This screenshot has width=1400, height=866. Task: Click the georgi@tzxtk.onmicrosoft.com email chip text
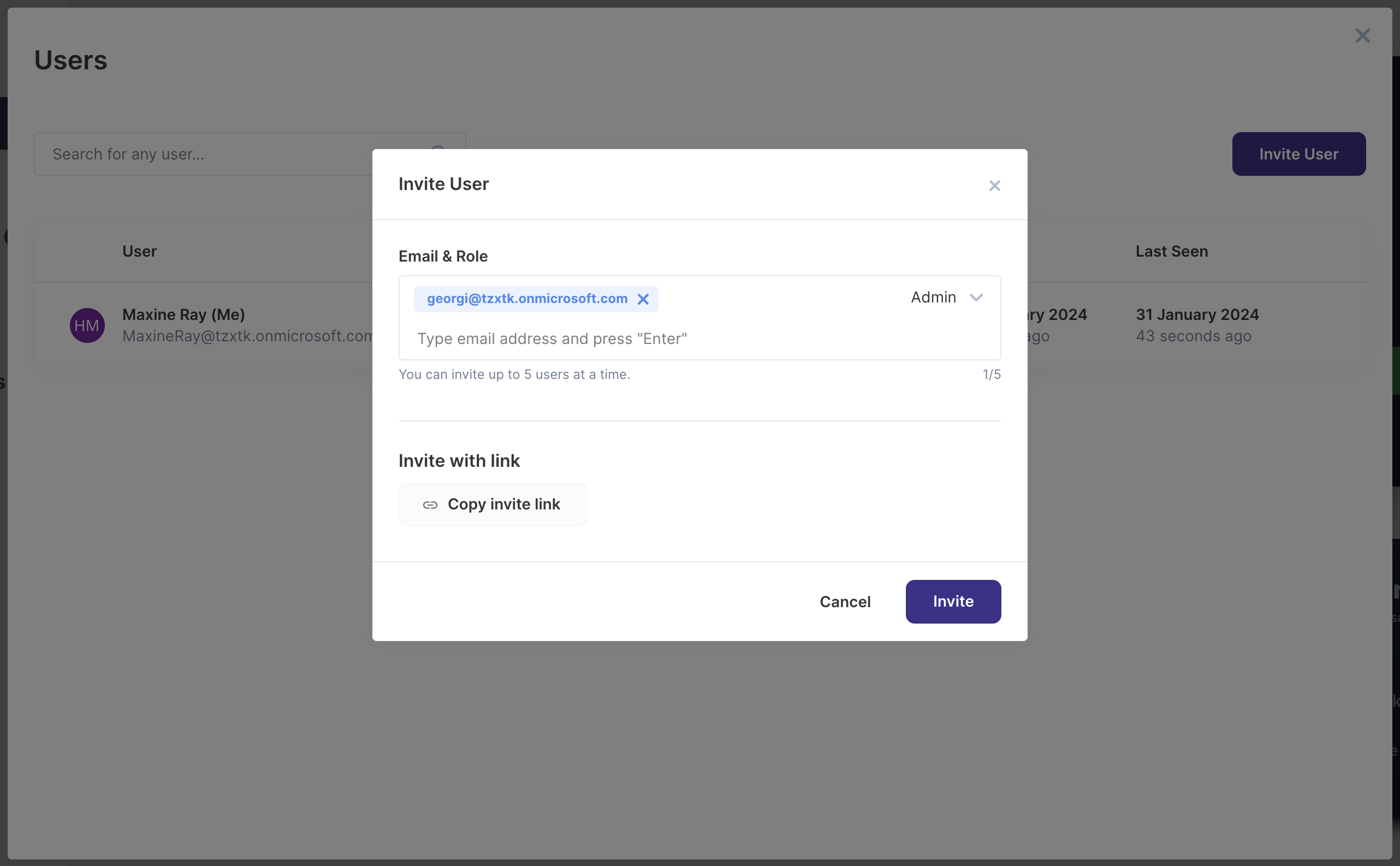pos(527,299)
